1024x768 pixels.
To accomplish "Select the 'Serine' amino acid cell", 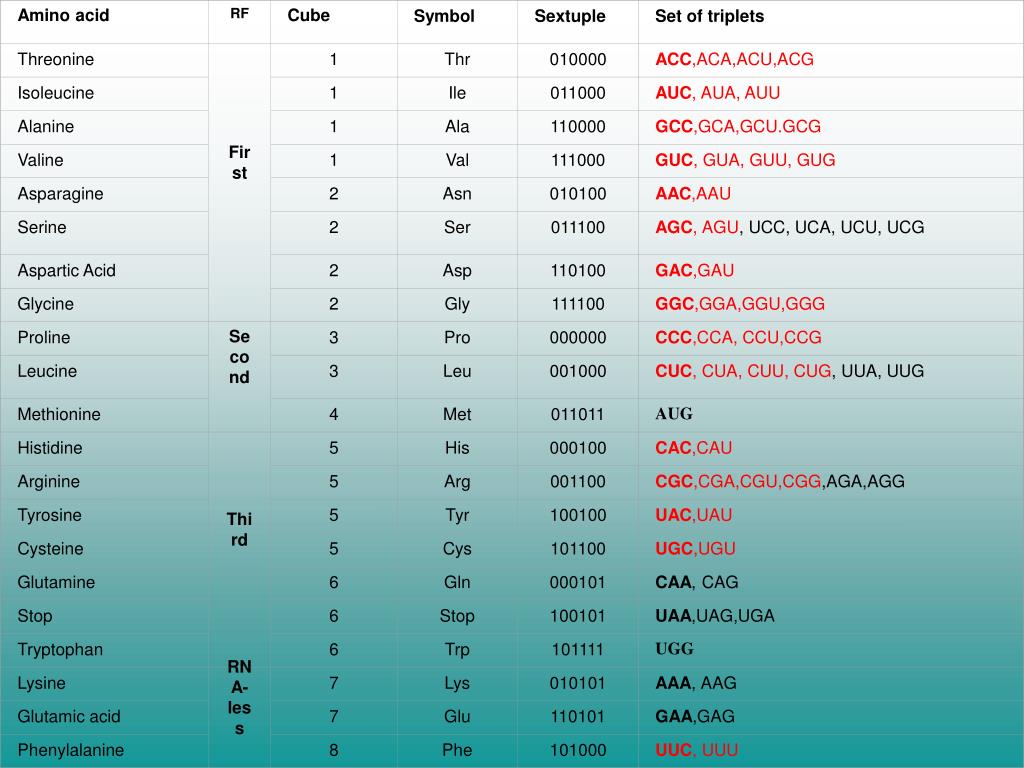I will point(42,227).
